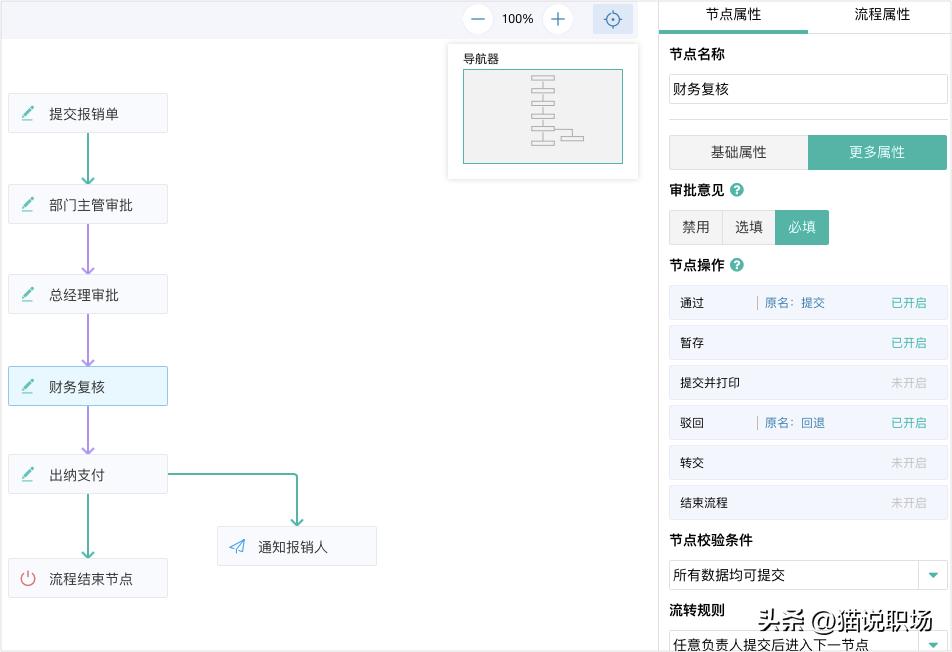Click the paper-plane icon on 通知报销人 node

click(237, 546)
